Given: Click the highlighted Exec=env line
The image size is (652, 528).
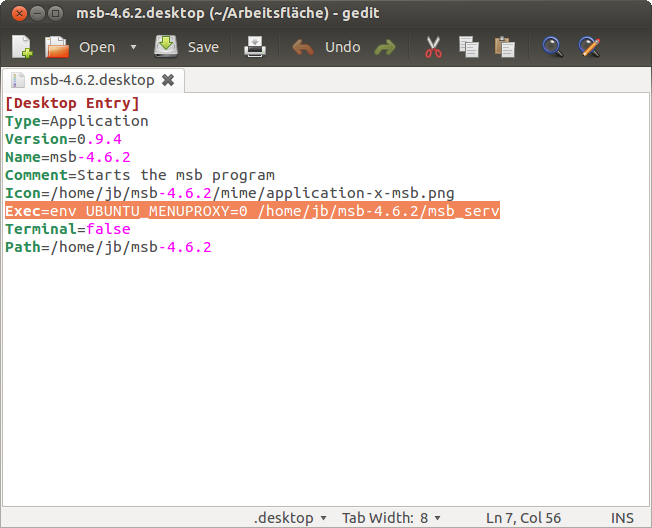Looking at the screenshot, I should tap(251, 211).
